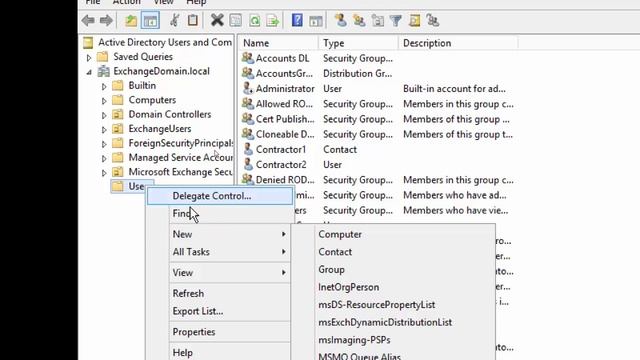Sort by the Type column header
The height and width of the screenshot is (360, 640).
pyautogui.click(x=358, y=43)
